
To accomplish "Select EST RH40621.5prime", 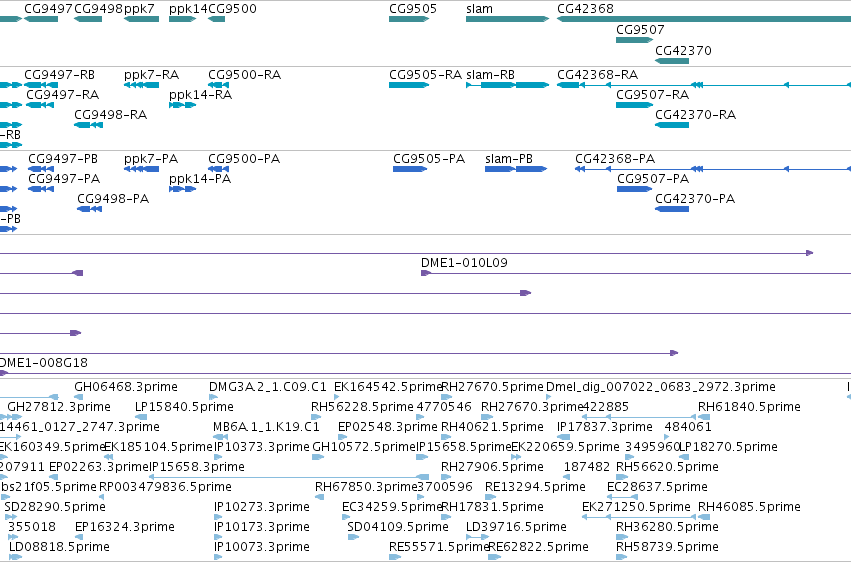I will [x=493, y=427].
